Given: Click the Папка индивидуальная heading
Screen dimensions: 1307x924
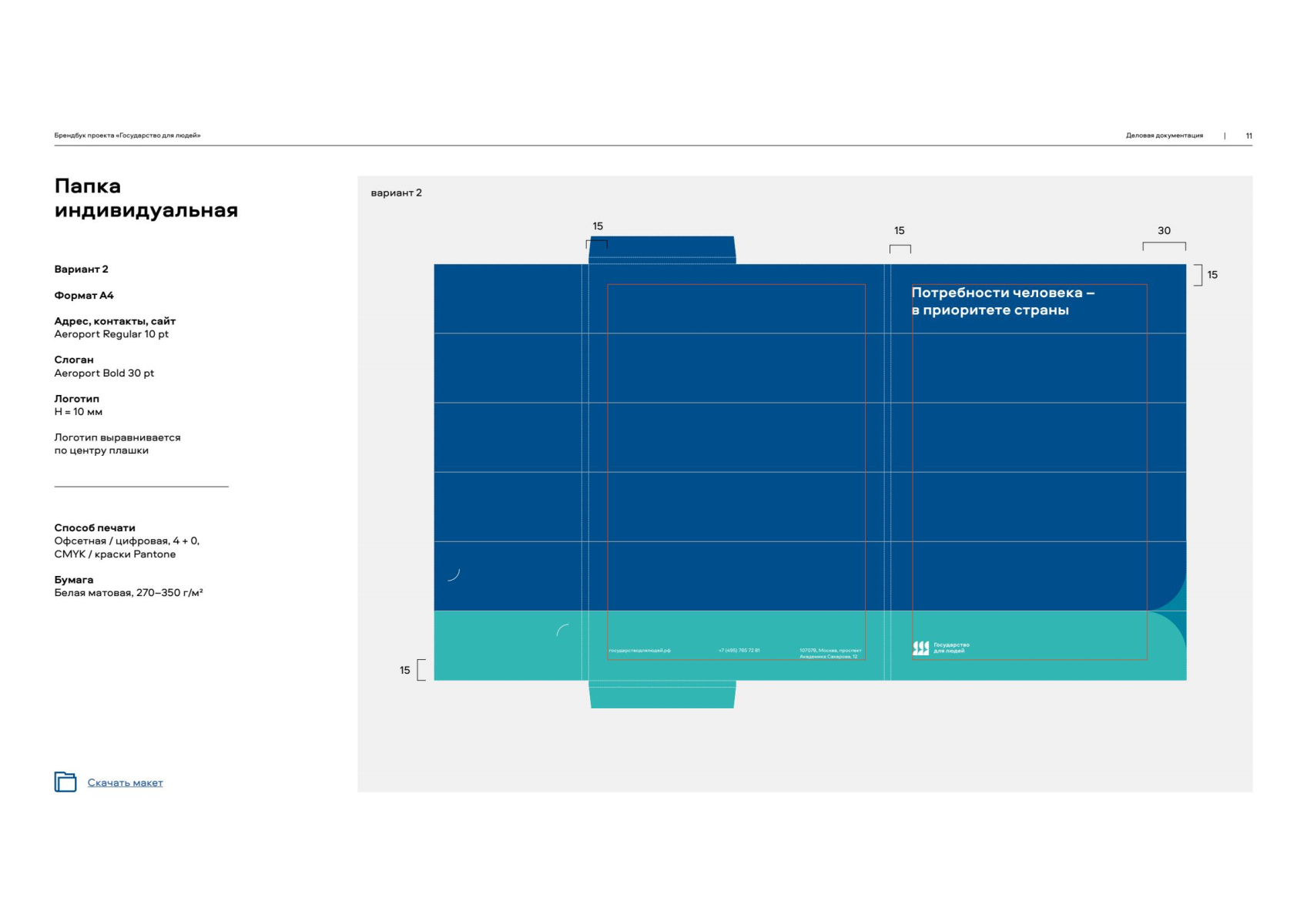Looking at the screenshot, I should pos(146,198).
